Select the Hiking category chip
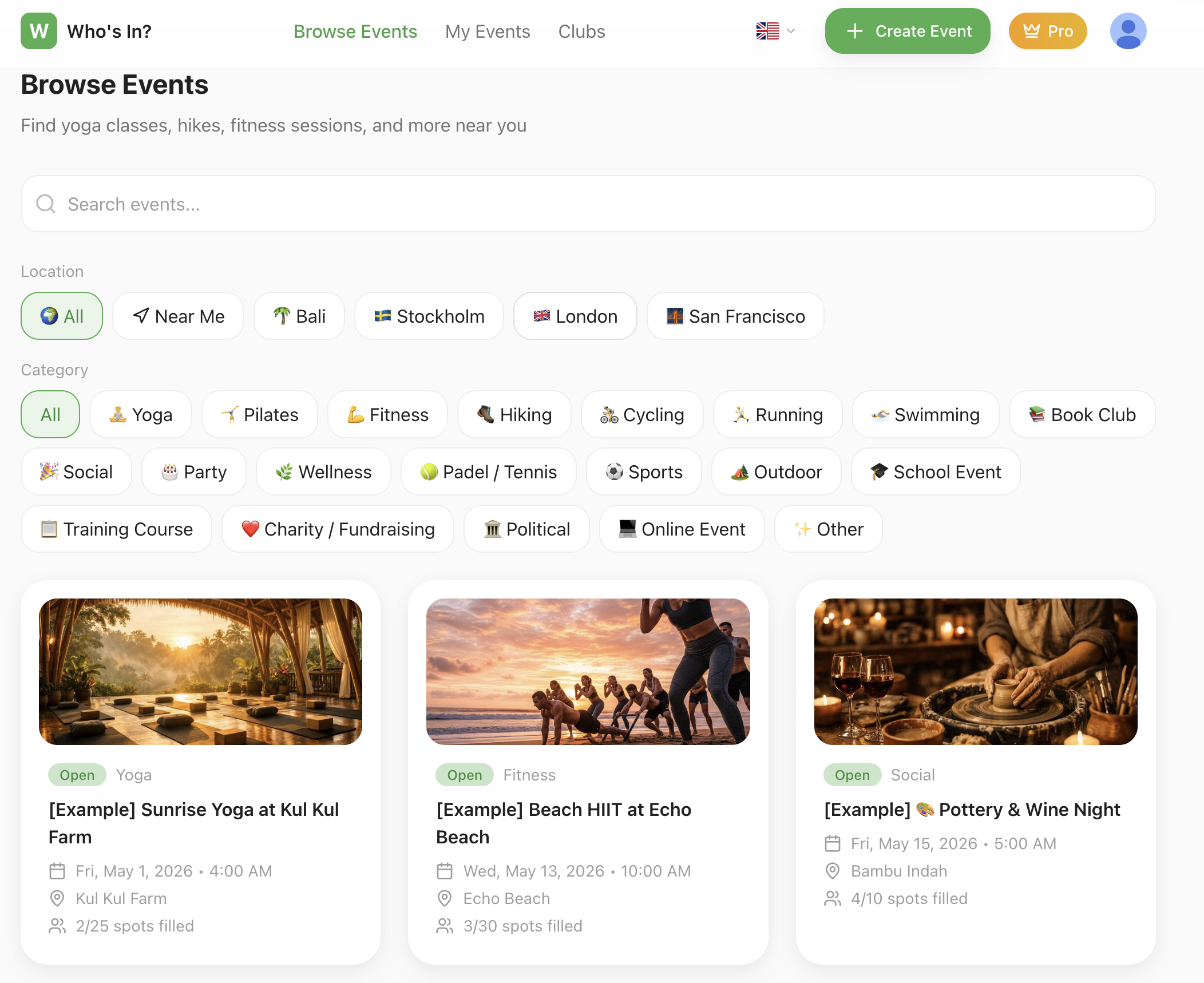Screen dimensions: 1204x983 click(514, 414)
